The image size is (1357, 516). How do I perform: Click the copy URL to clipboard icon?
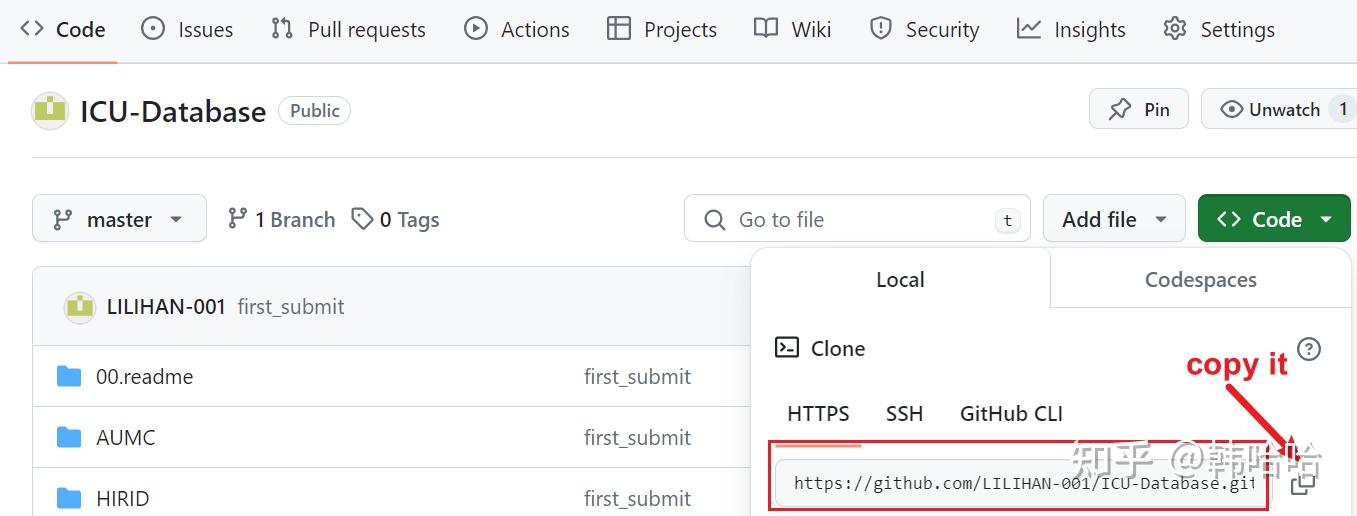click(x=1303, y=483)
